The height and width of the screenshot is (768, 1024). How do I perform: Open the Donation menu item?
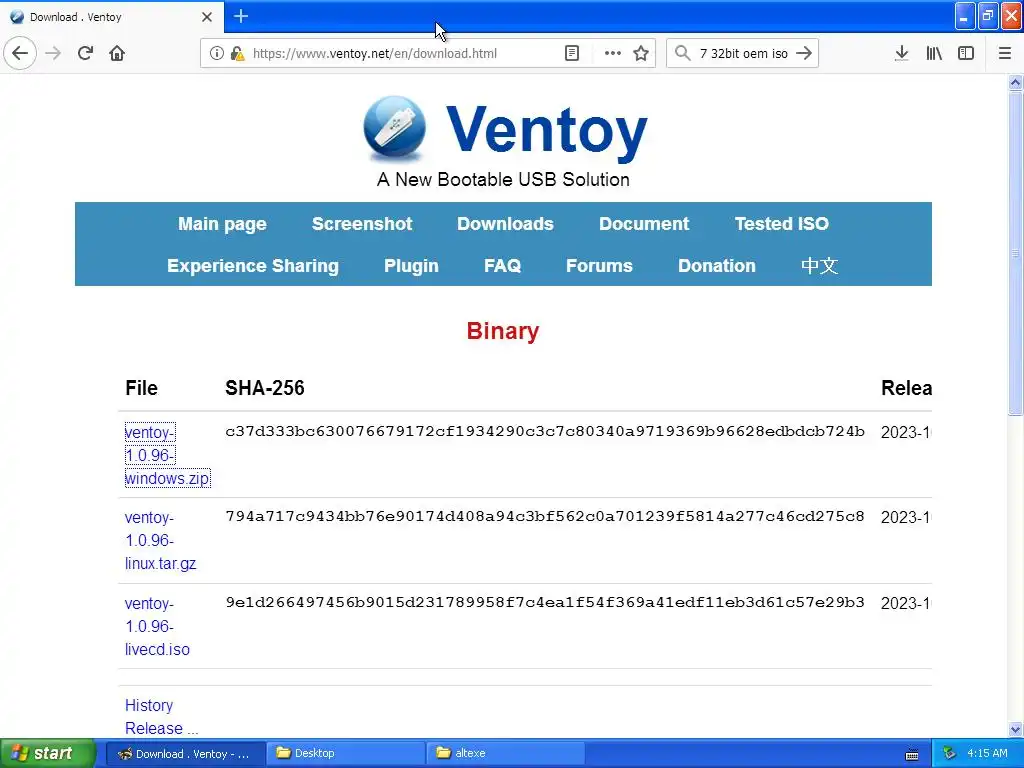pyautogui.click(x=716, y=266)
